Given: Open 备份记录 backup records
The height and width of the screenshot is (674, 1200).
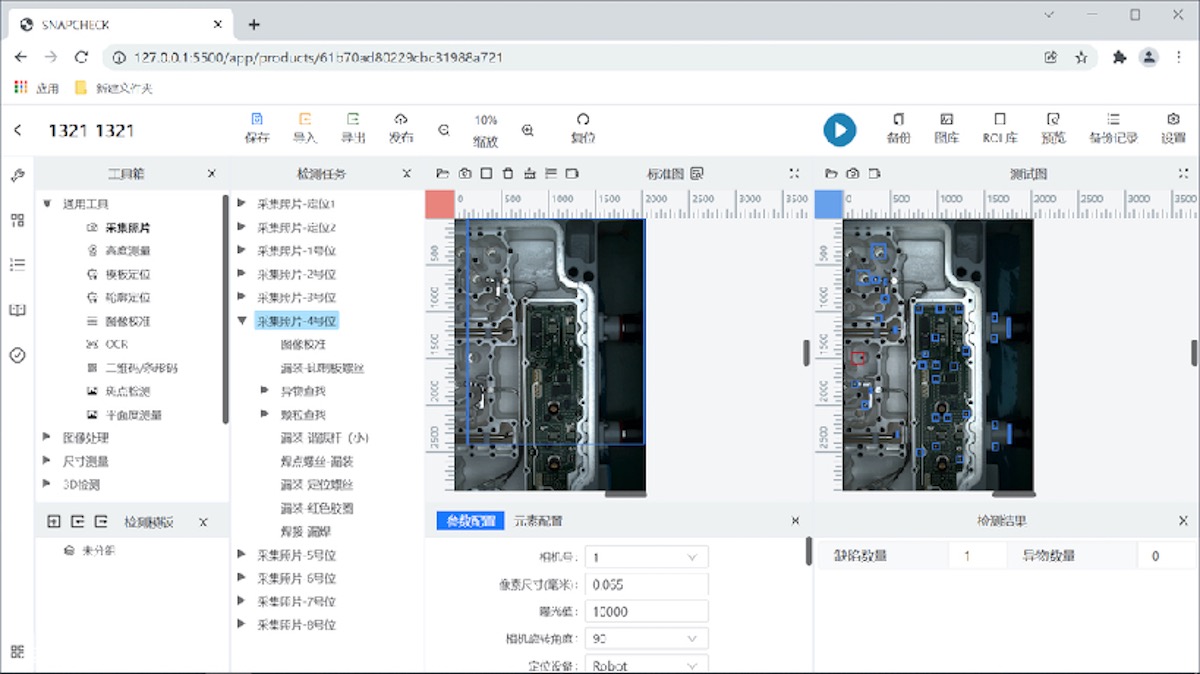Looking at the screenshot, I should point(1113,119).
